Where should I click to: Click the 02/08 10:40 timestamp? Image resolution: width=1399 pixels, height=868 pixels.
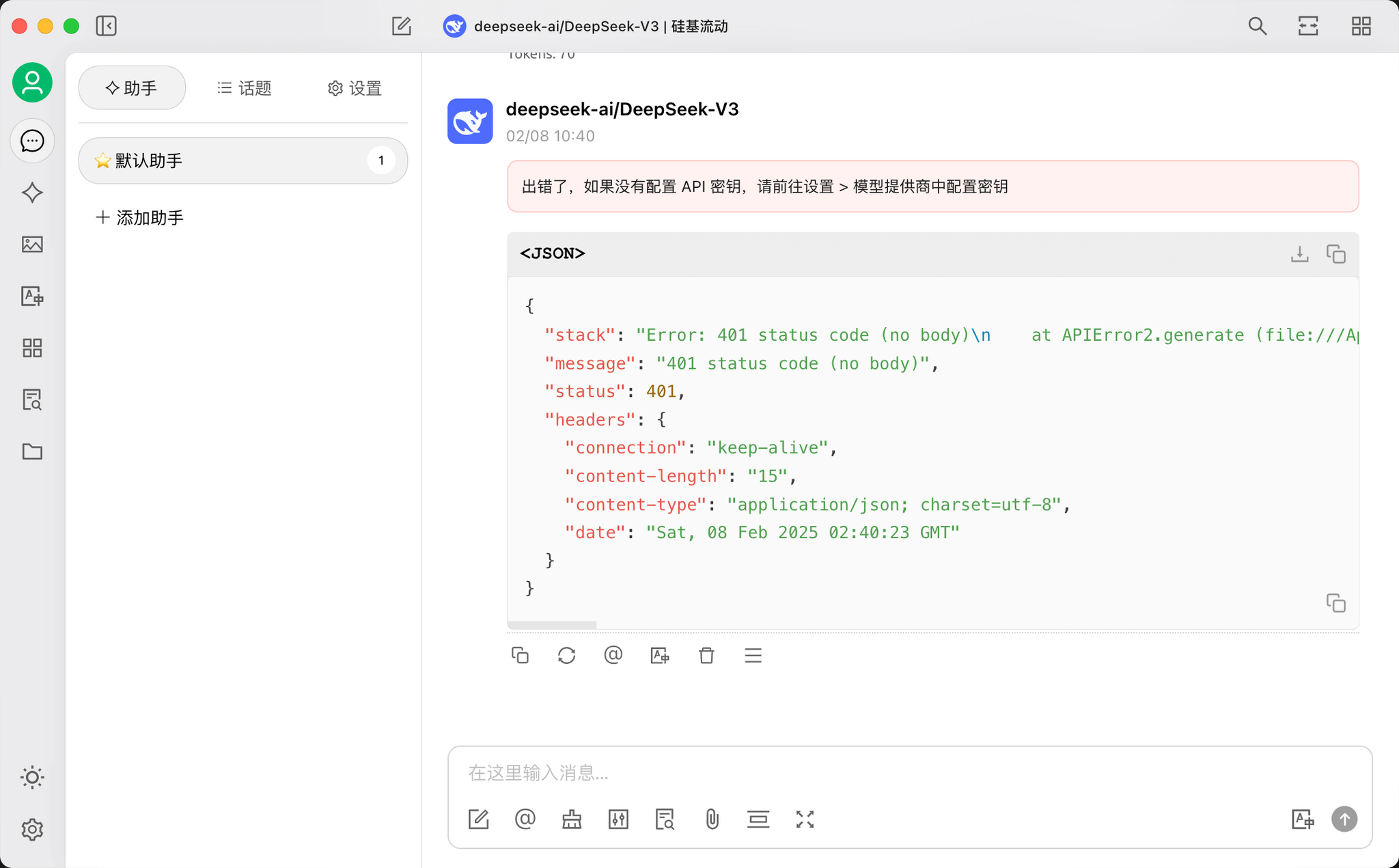click(x=551, y=136)
